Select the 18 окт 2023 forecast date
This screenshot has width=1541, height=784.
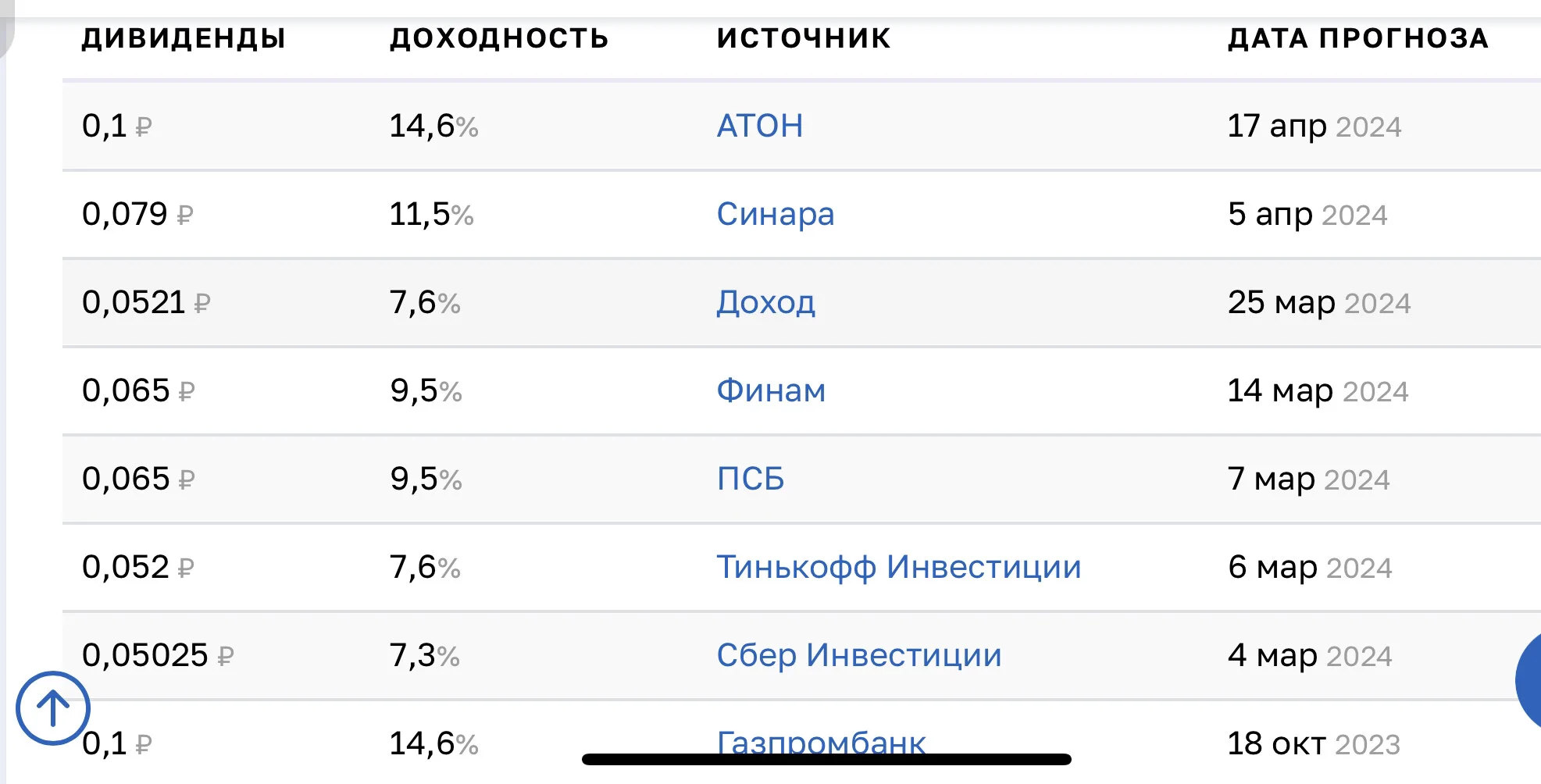point(1314,743)
